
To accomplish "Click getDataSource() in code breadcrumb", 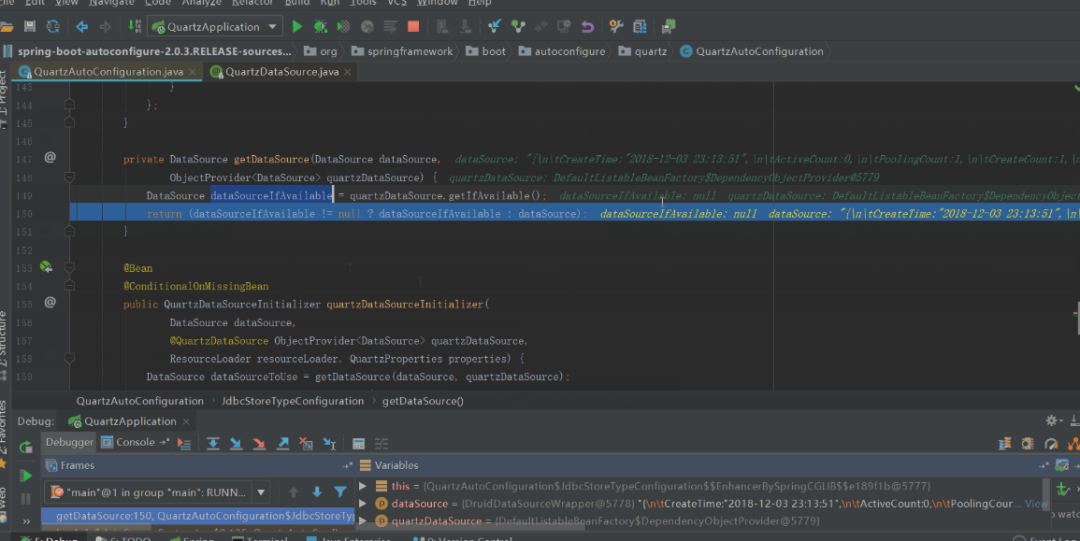I will tap(423, 401).
